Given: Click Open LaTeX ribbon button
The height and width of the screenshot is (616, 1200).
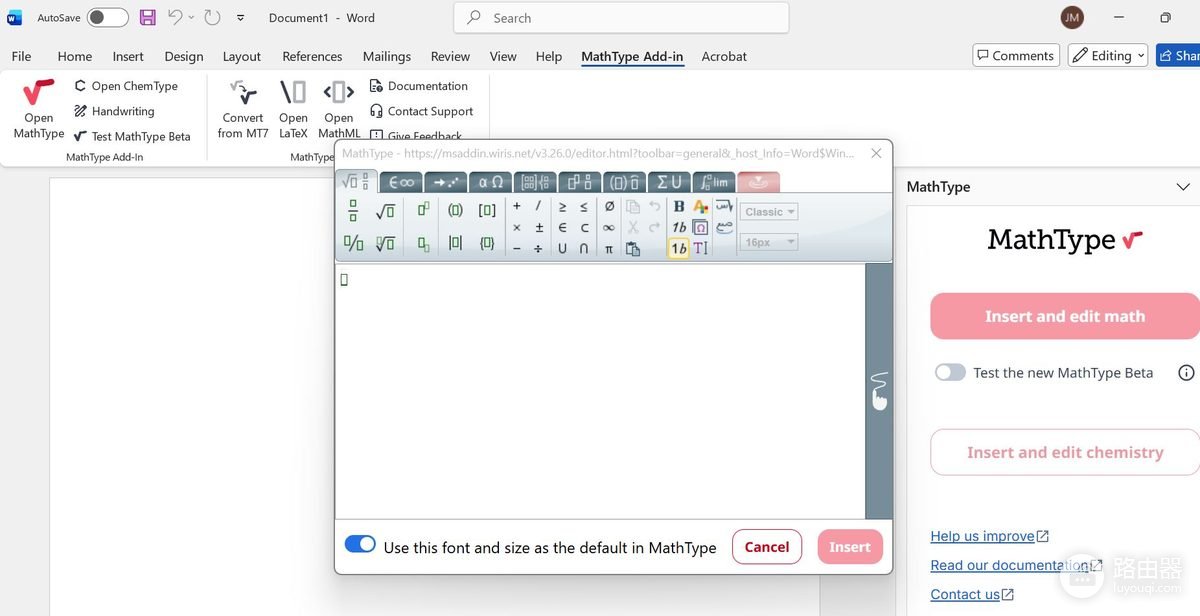Looking at the screenshot, I should pos(293,109).
